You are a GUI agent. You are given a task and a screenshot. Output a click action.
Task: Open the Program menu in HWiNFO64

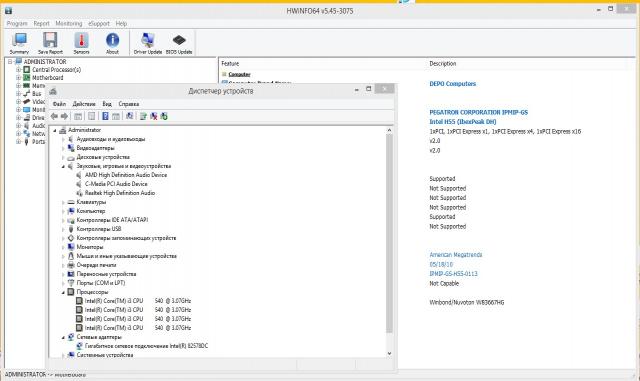pos(17,24)
